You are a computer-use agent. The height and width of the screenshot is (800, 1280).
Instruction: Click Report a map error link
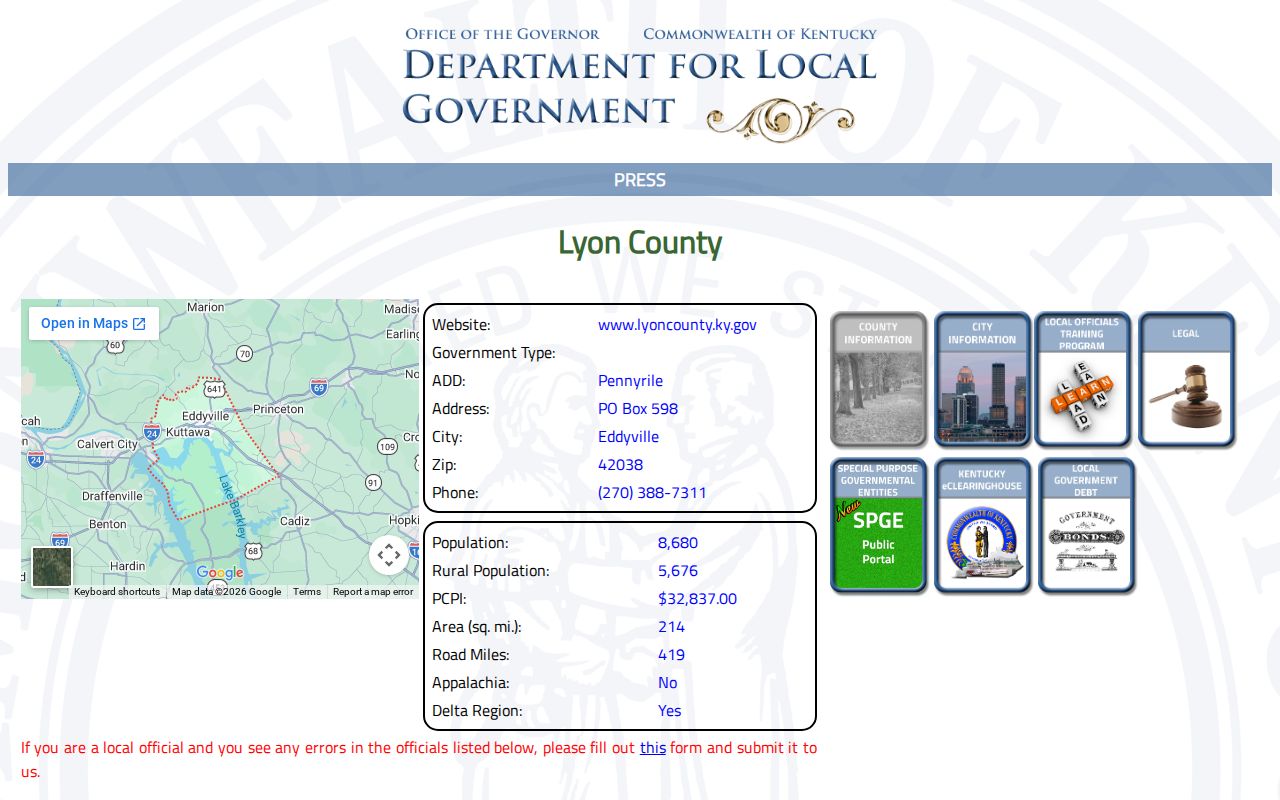(x=373, y=592)
